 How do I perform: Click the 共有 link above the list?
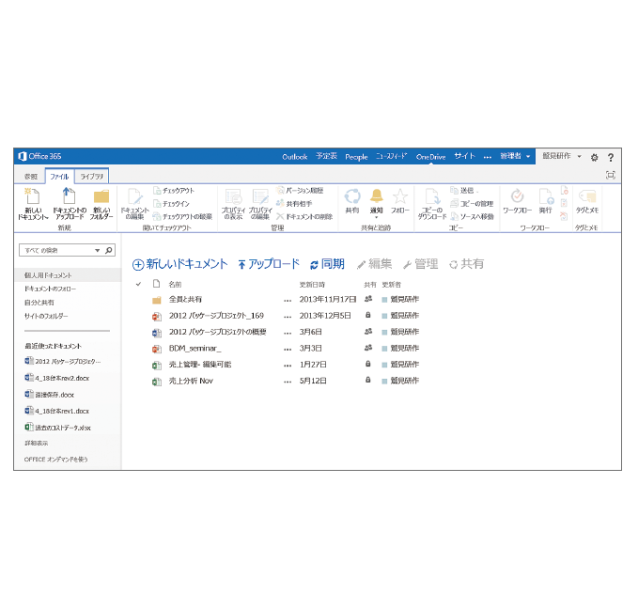pos(467,264)
